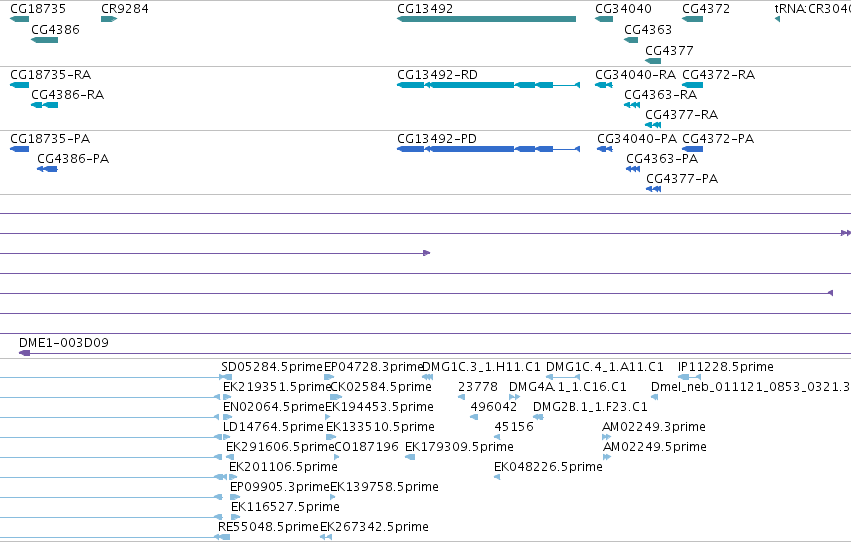Select the EK219351.5prime EST
Image resolution: width=851 pixels, height=542 pixels.
[227, 397]
